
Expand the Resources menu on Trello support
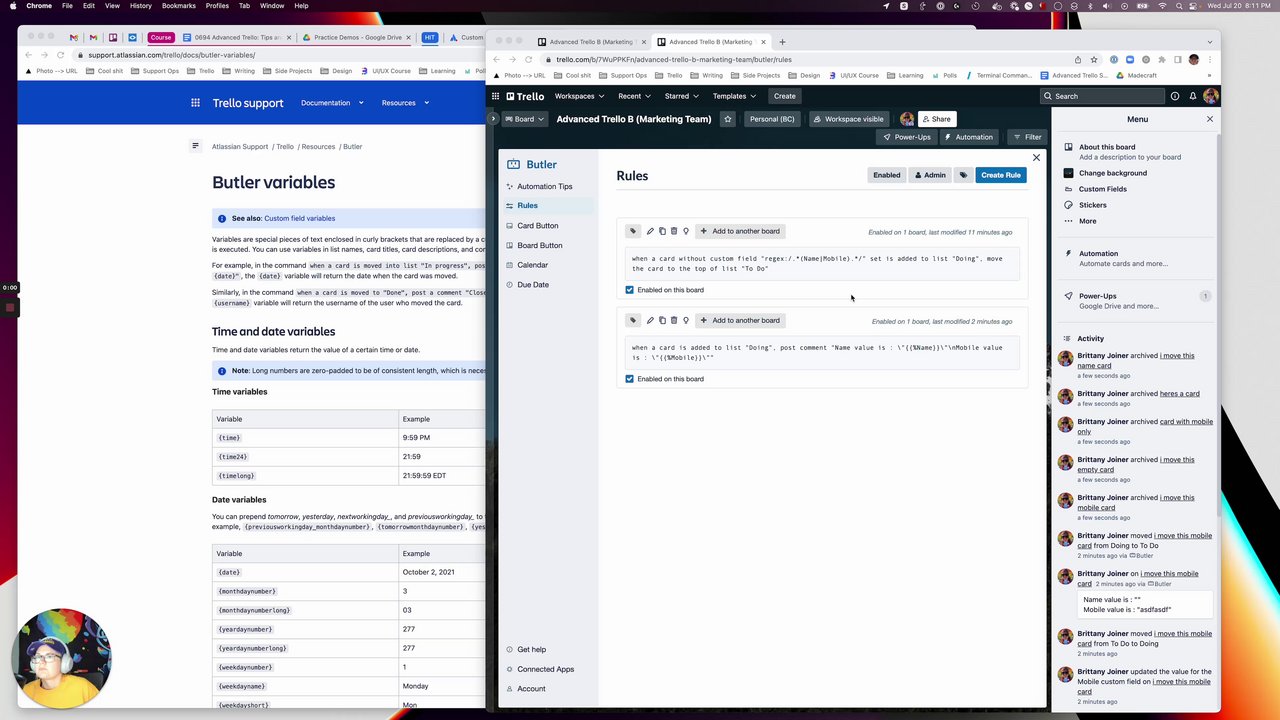click(x=405, y=103)
